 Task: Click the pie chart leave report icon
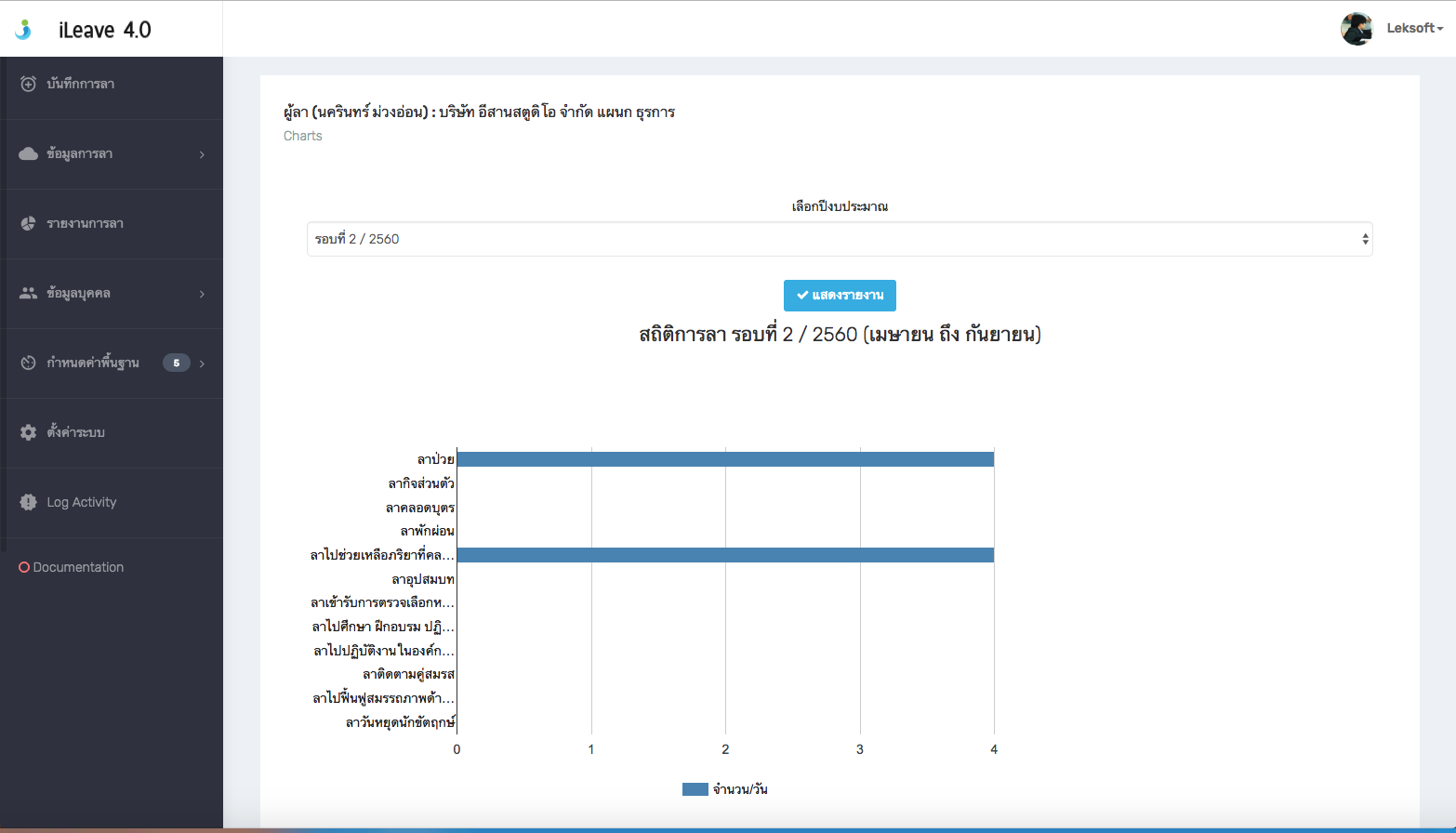[x=28, y=223]
